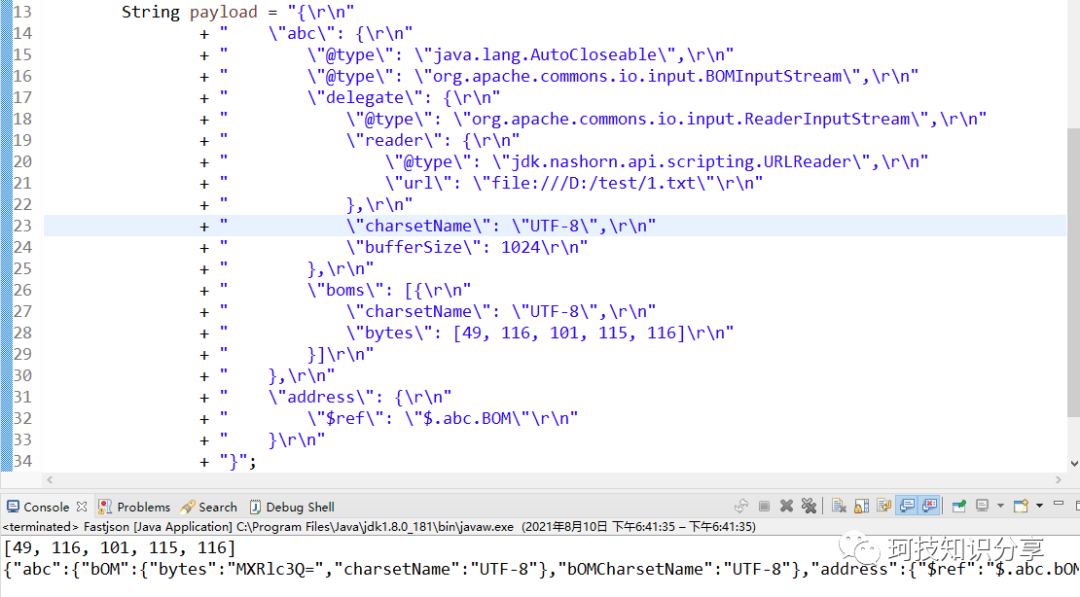
Task: Toggle Word Wrap for console
Action: (x=884, y=506)
